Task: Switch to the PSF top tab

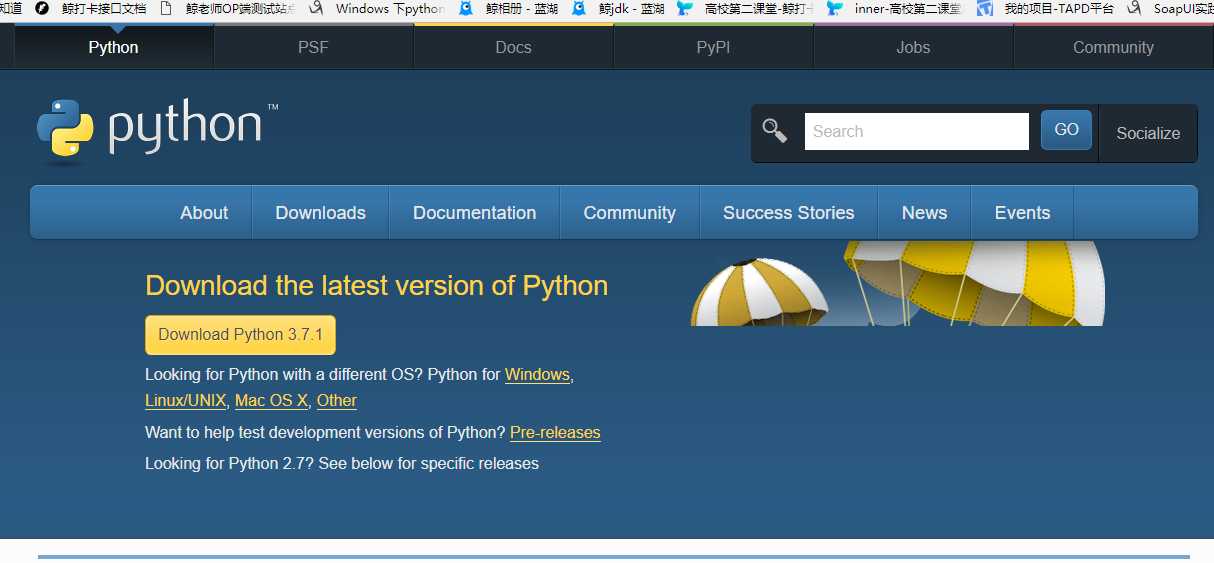Action: [313, 47]
